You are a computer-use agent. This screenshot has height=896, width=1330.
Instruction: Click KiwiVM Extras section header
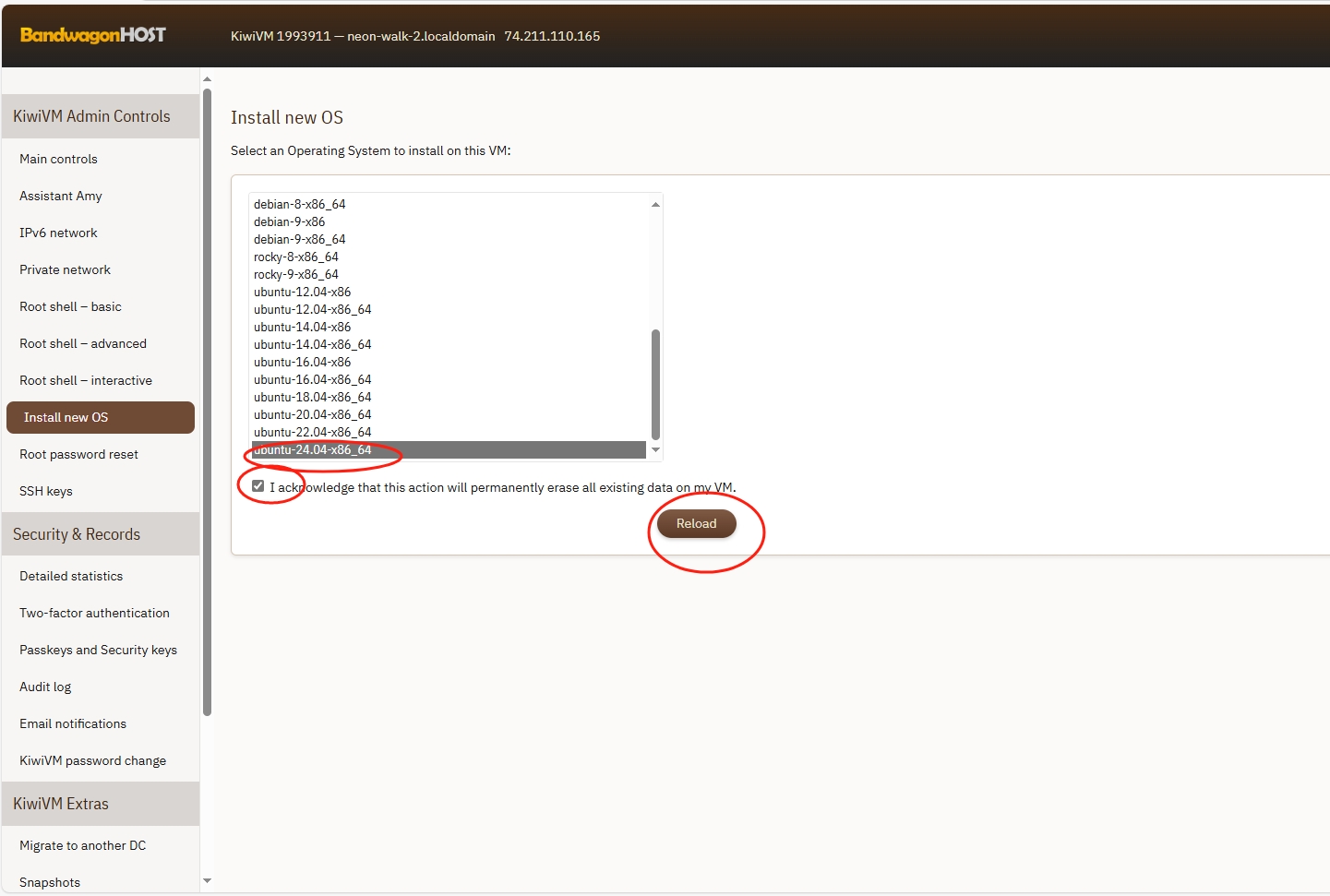click(101, 804)
